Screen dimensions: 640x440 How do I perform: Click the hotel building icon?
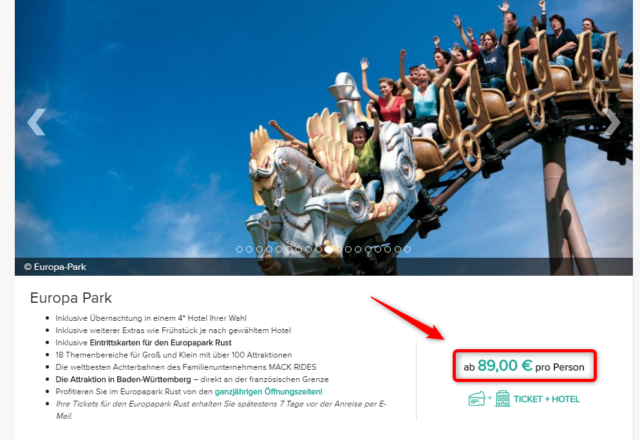[502, 399]
